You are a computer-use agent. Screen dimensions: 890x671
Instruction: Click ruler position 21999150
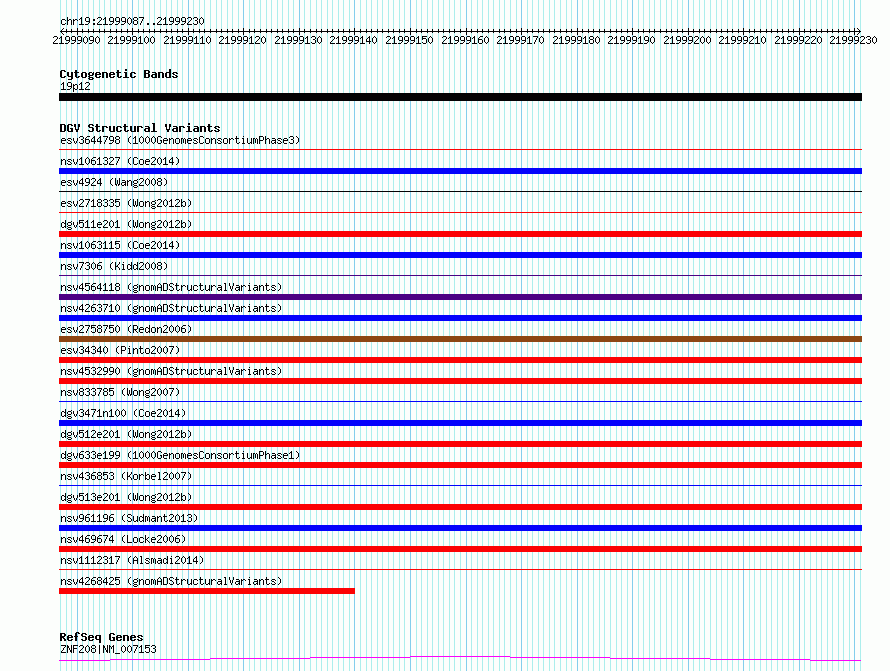pos(409,40)
